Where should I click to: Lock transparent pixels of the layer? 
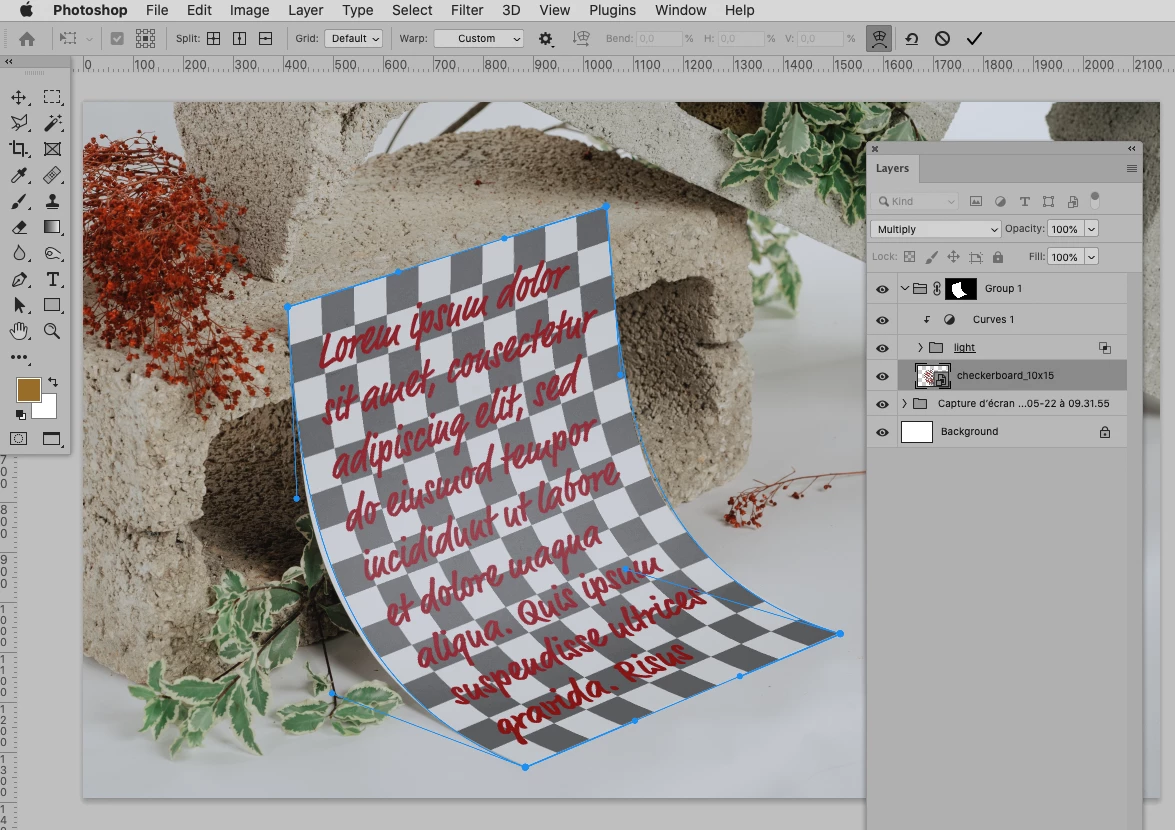click(909, 257)
